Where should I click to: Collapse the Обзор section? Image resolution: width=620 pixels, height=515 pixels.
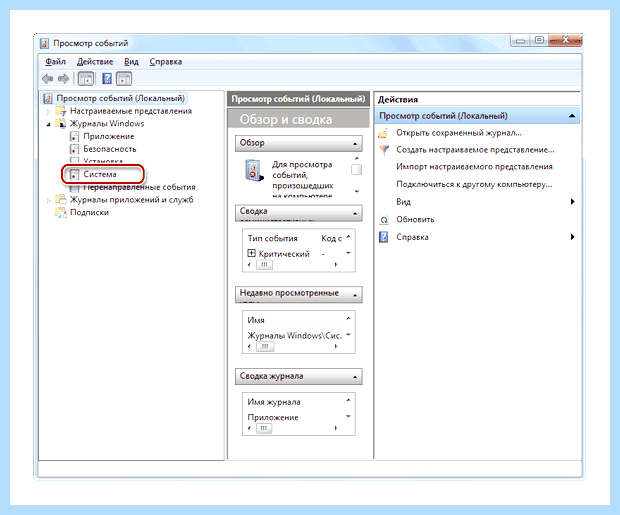point(355,144)
